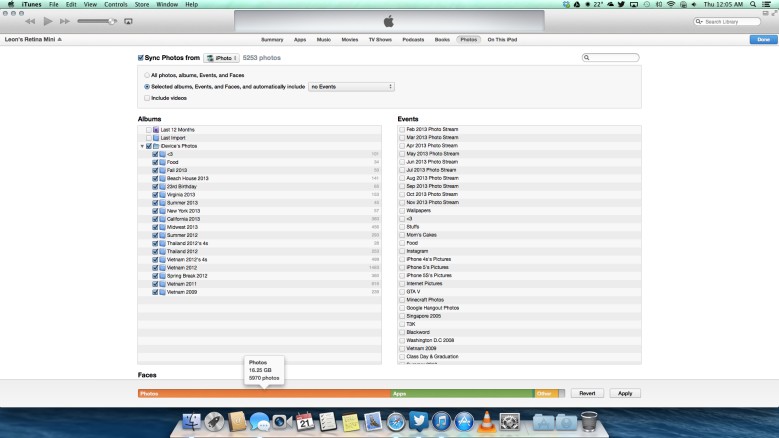Open the Controls menu
The height and width of the screenshot is (438, 779).
[x=116, y=4]
